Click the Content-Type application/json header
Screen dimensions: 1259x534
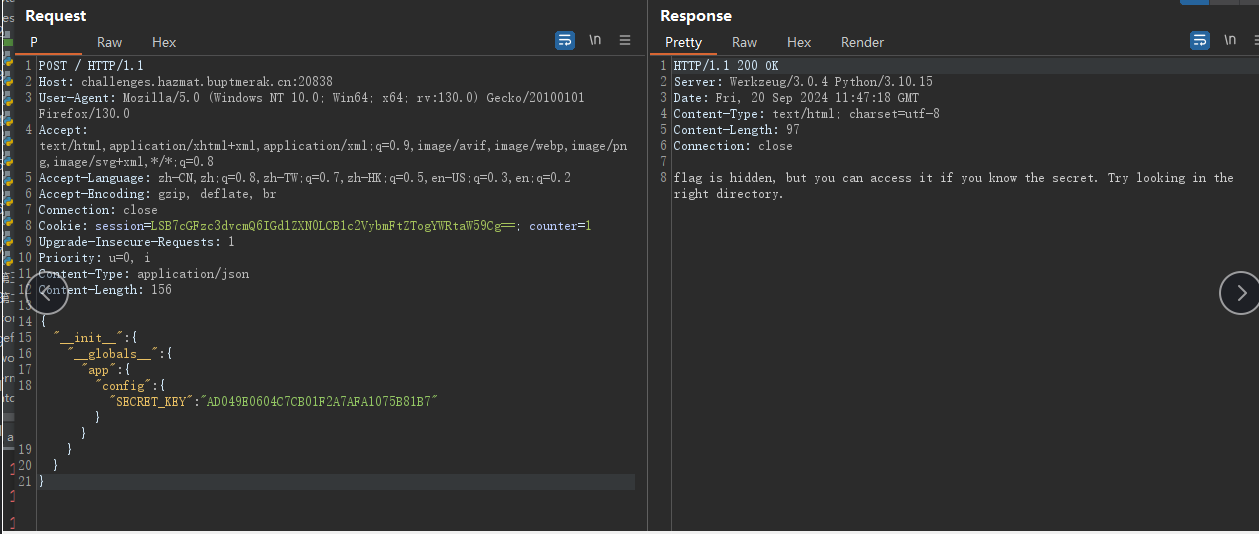pos(144,274)
